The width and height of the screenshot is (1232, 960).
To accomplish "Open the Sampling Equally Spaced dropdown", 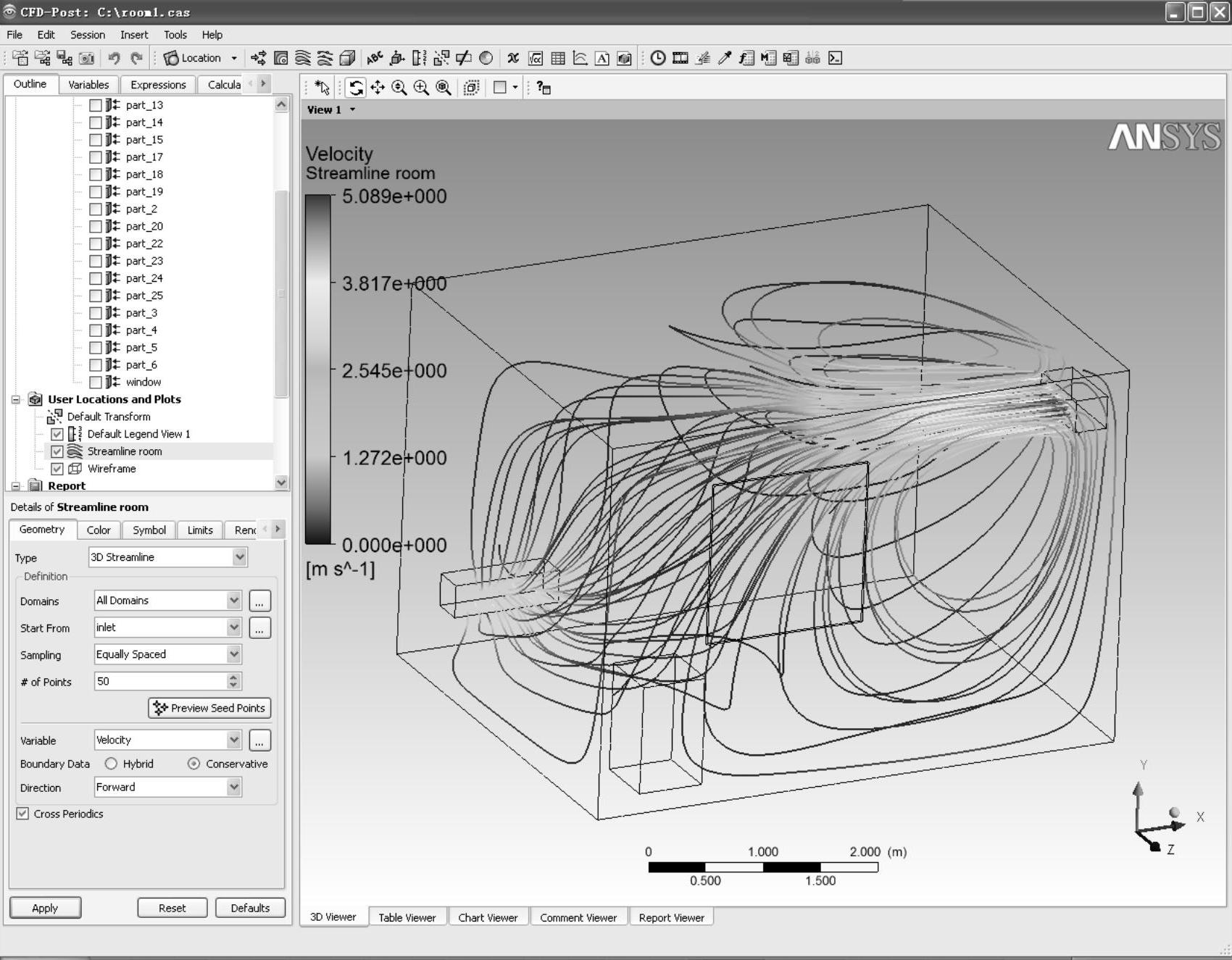I will [x=233, y=654].
